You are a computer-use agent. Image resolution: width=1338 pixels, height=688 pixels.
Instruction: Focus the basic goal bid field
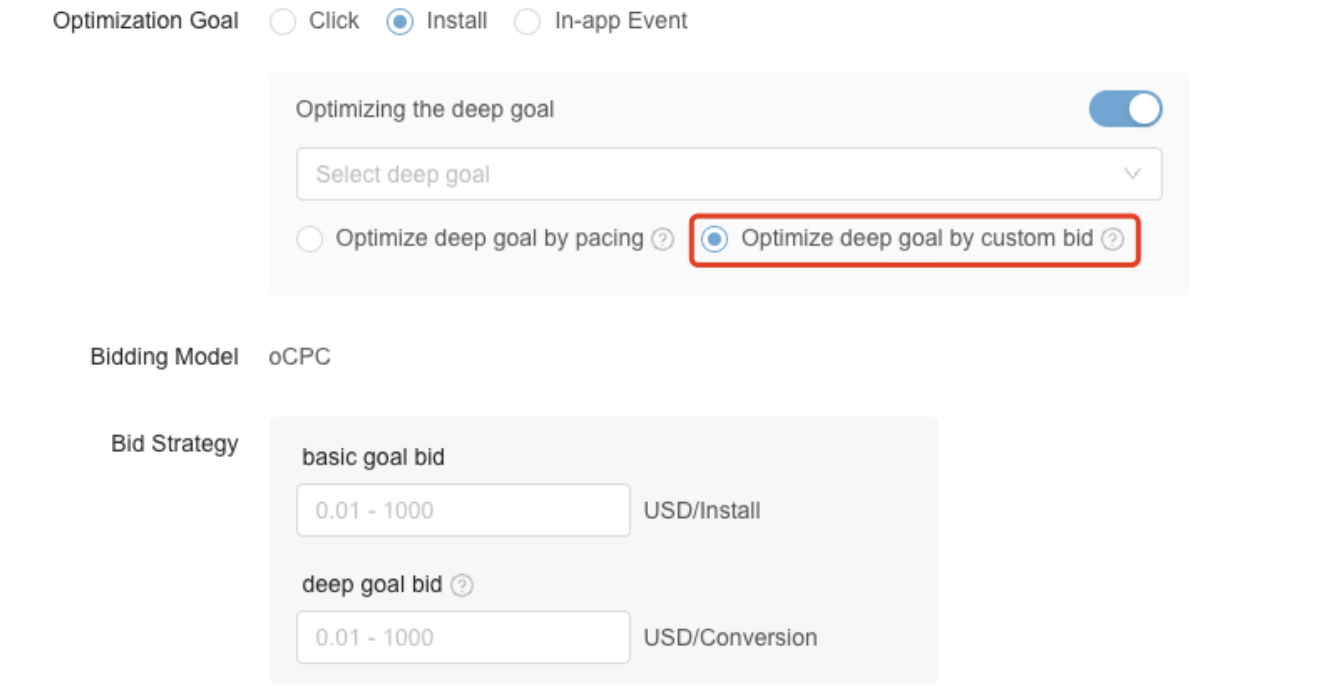464,510
